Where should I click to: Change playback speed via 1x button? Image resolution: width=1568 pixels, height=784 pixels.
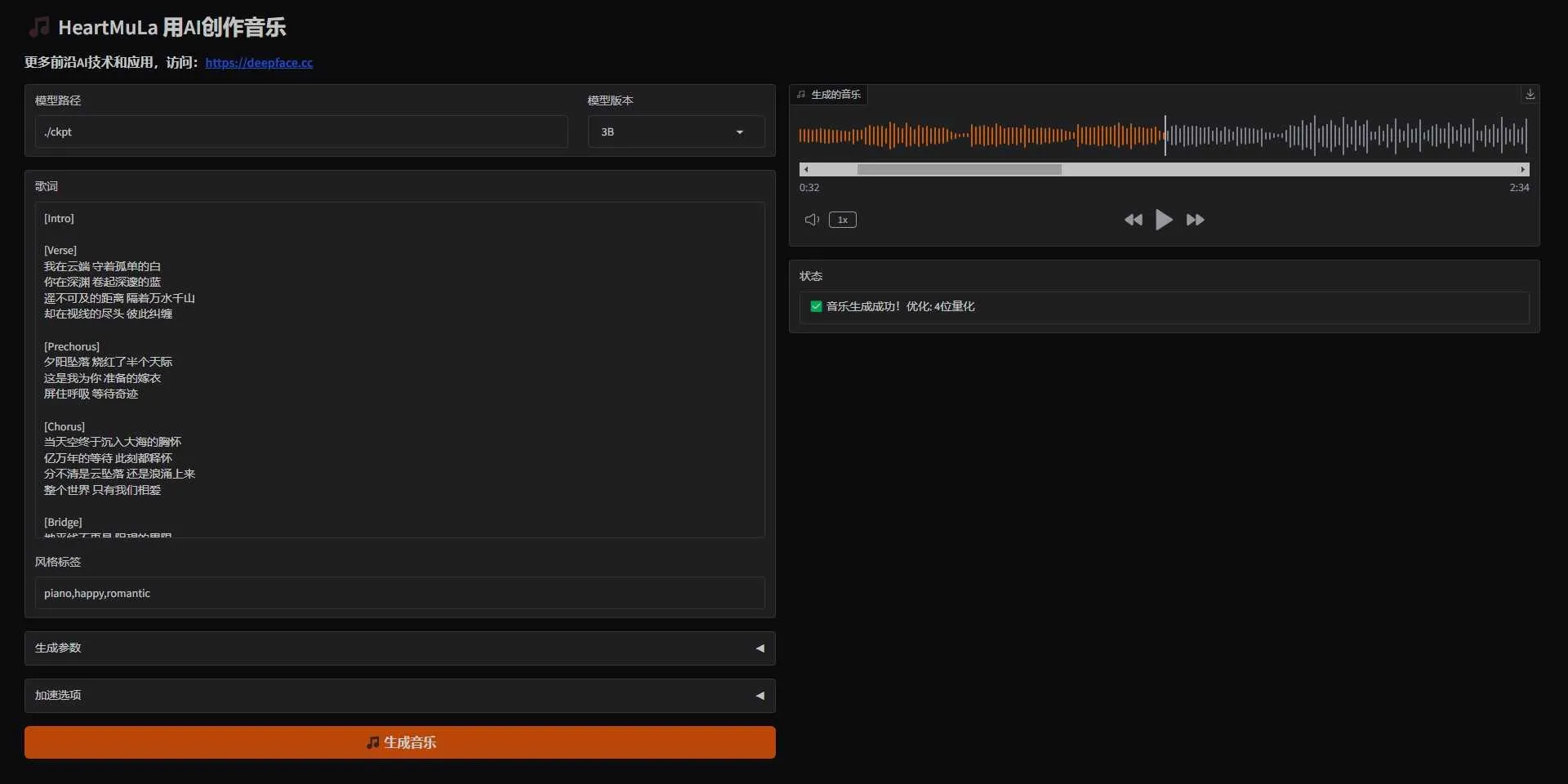[x=842, y=220]
